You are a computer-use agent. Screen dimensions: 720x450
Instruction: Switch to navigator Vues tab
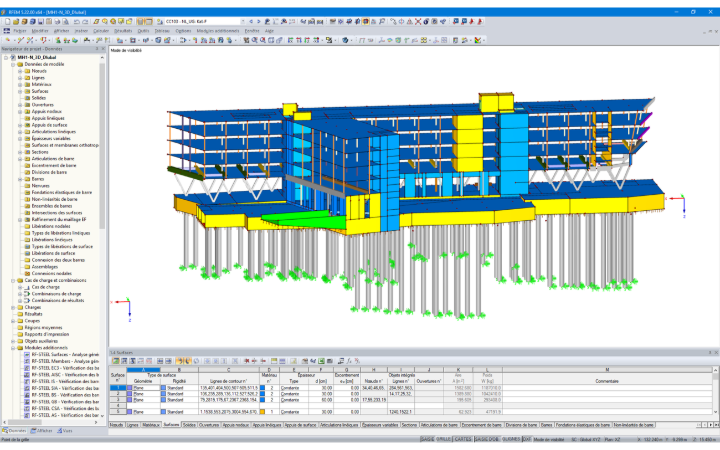point(65,431)
